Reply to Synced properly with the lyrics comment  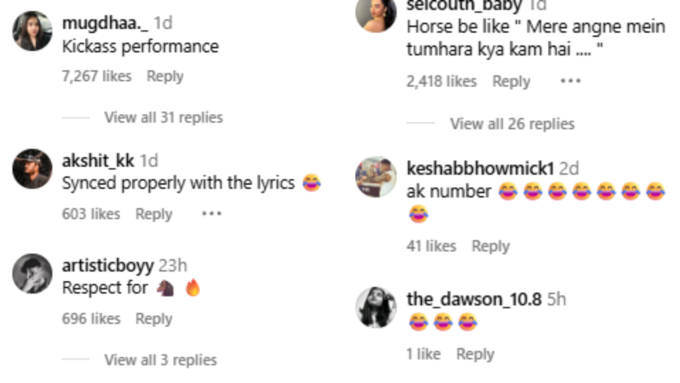pyautogui.click(x=154, y=214)
